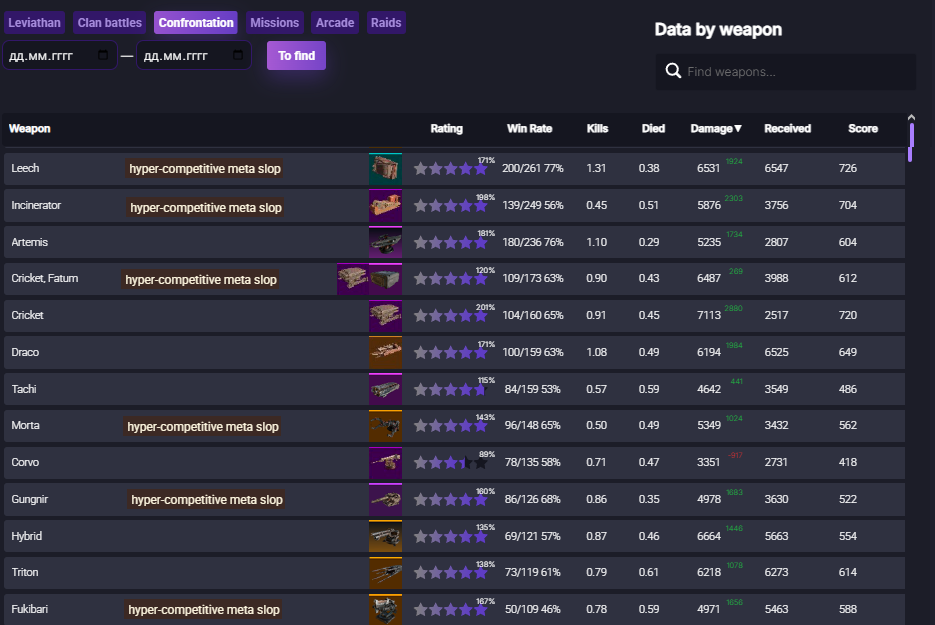The height and width of the screenshot is (625, 935).
Task: Click the Find weapons search field
Action: [786, 72]
